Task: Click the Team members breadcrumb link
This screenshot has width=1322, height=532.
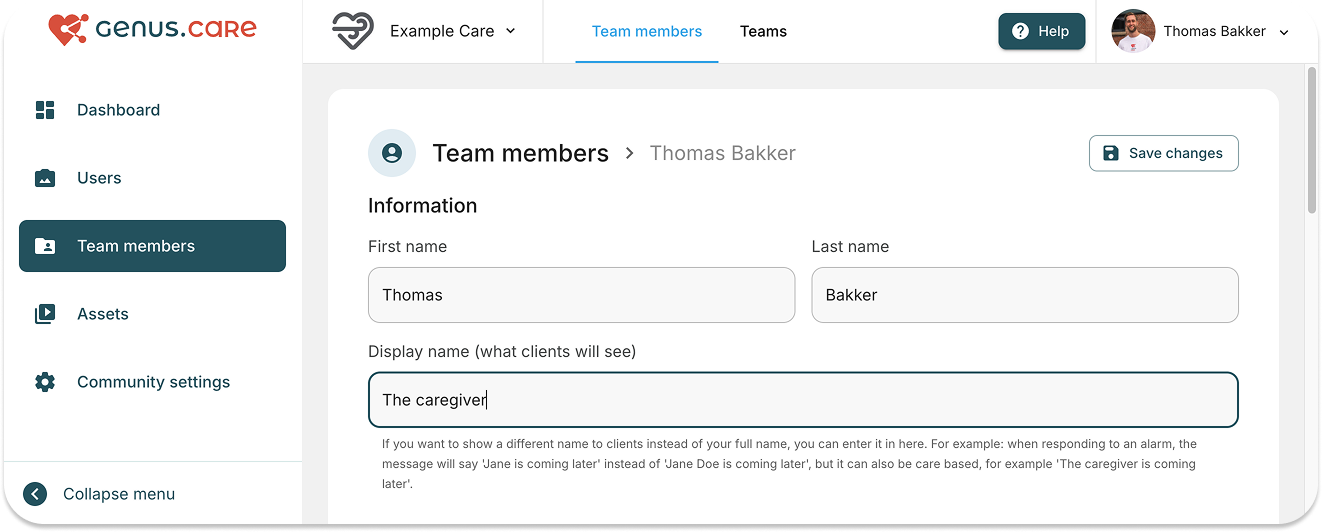Action: [x=520, y=153]
